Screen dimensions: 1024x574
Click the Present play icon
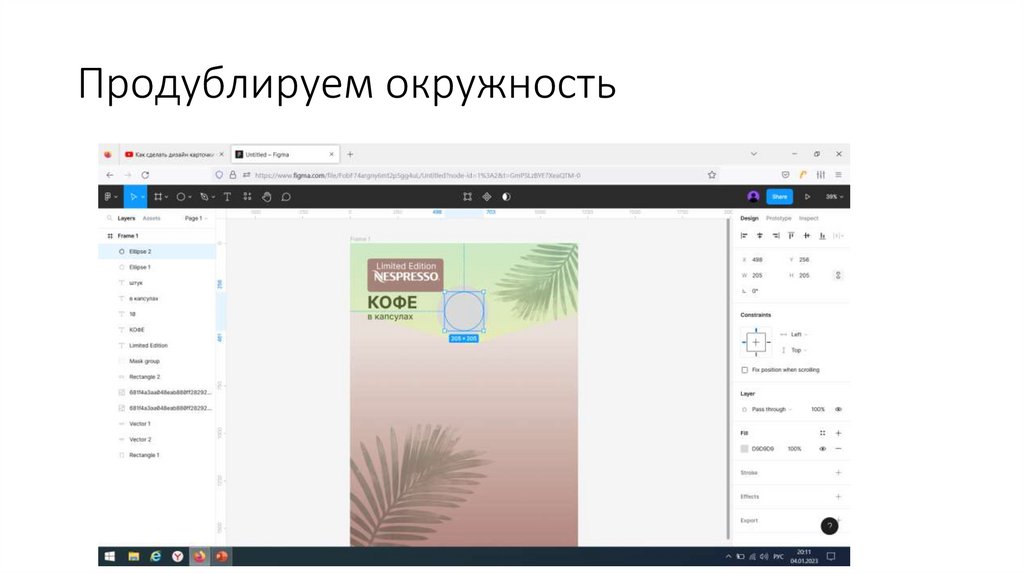click(807, 197)
